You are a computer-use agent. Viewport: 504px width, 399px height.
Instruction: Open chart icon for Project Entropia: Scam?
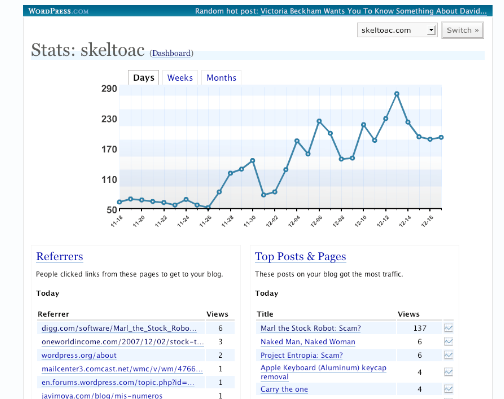click(x=448, y=355)
